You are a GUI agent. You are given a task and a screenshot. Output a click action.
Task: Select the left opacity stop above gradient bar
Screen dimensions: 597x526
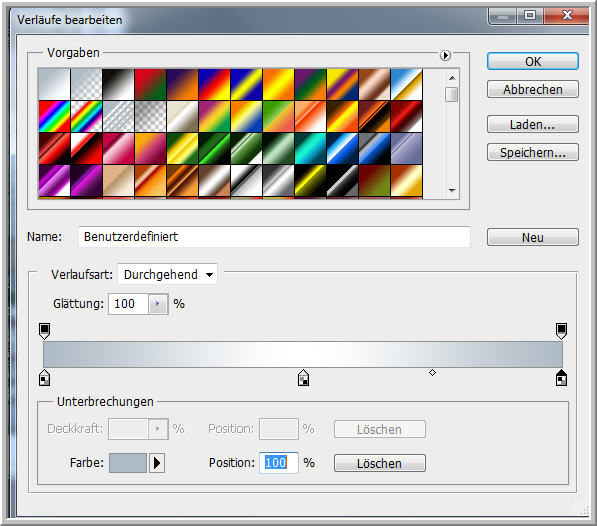tap(45, 331)
